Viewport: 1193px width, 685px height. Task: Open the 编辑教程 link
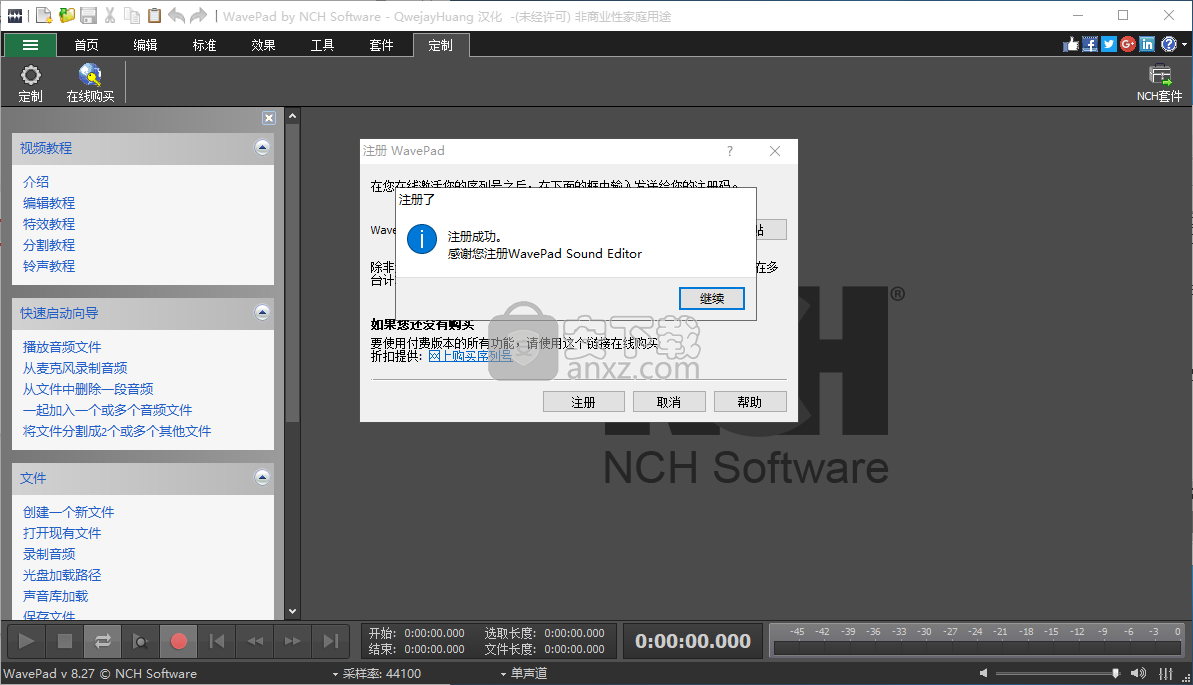pyautogui.click(x=49, y=203)
